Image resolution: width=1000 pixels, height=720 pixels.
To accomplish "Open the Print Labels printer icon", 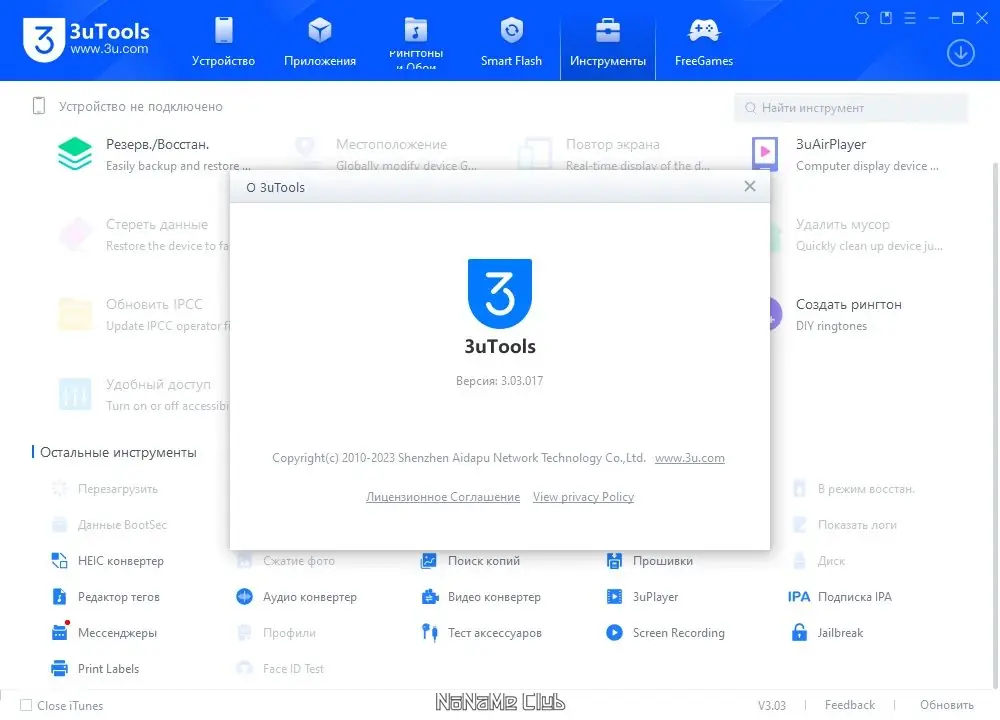I will 59,668.
